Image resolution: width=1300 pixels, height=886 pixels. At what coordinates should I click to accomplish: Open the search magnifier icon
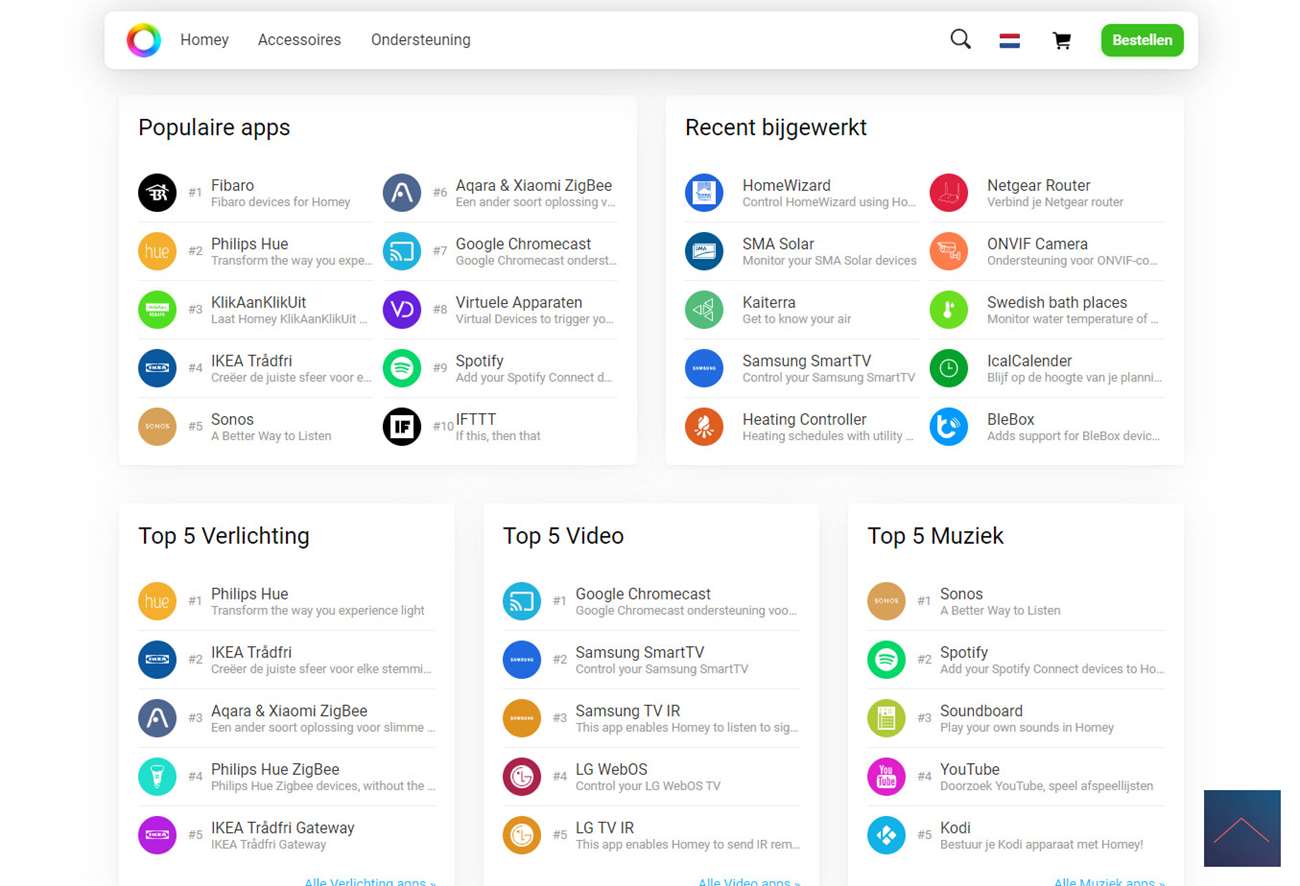tap(960, 39)
